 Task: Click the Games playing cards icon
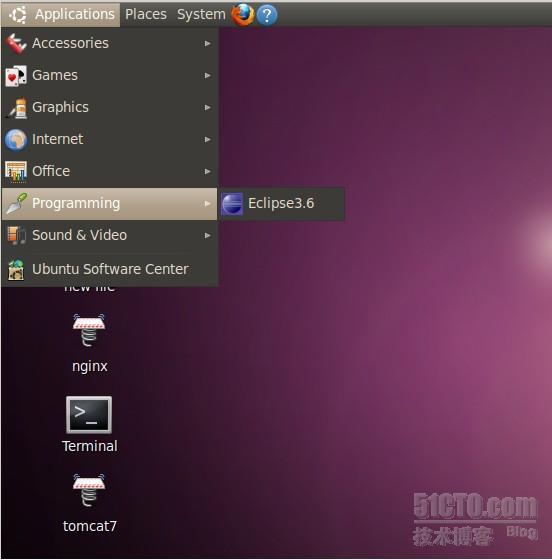point(16,76)
